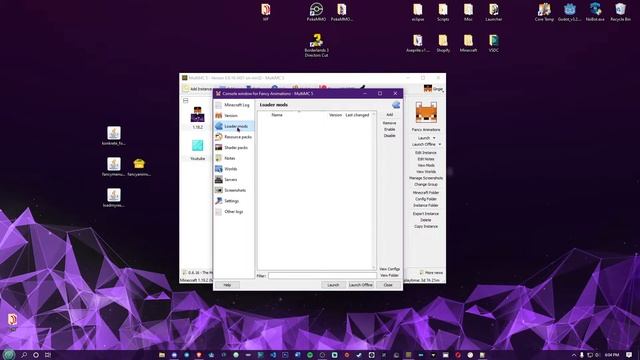Open the PokeMMO desktop shortcut
The image size is (640, 360).
(316, 12)
